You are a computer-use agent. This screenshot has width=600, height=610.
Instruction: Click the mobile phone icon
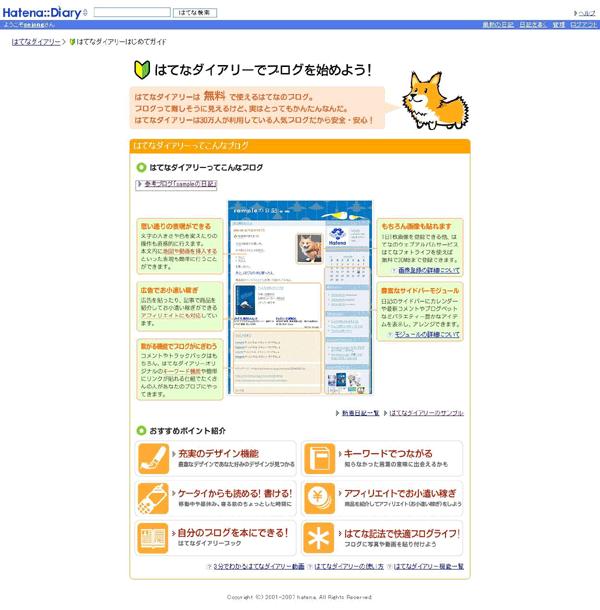153,498
